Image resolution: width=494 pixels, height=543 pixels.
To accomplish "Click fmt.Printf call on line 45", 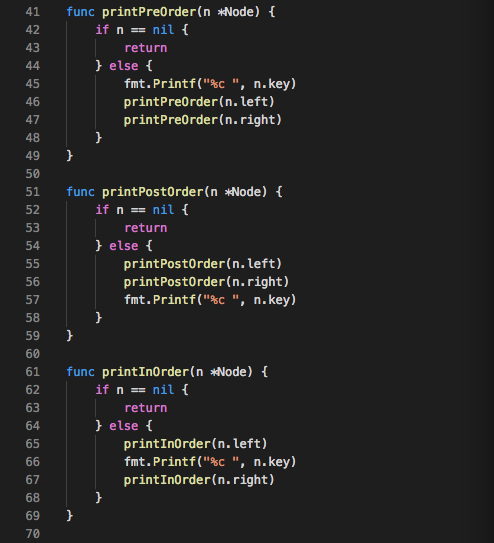I will coord(210,84).
